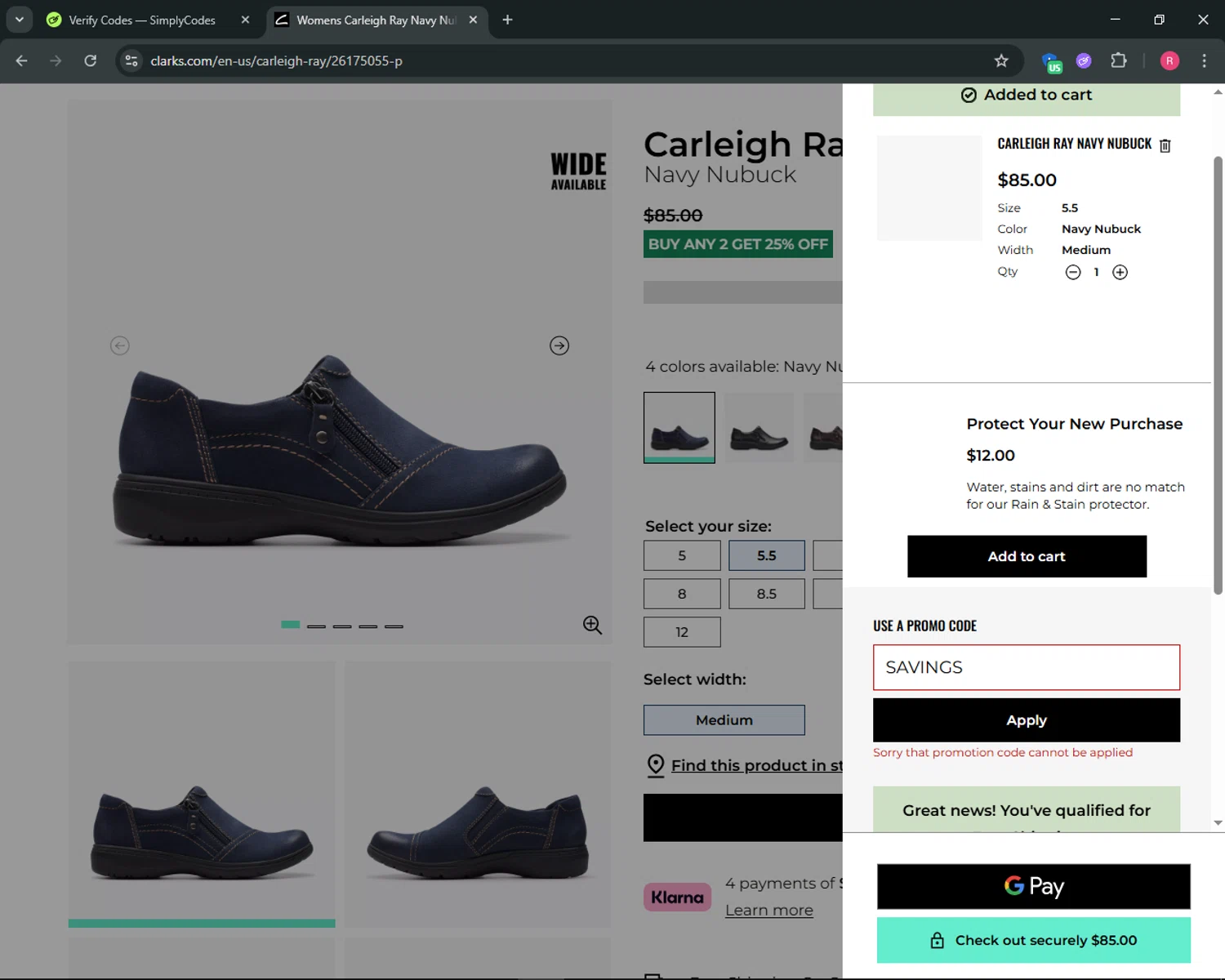Click the Klarna logo badge
This screenshot has width=1225, height=980.
point(677,897)
